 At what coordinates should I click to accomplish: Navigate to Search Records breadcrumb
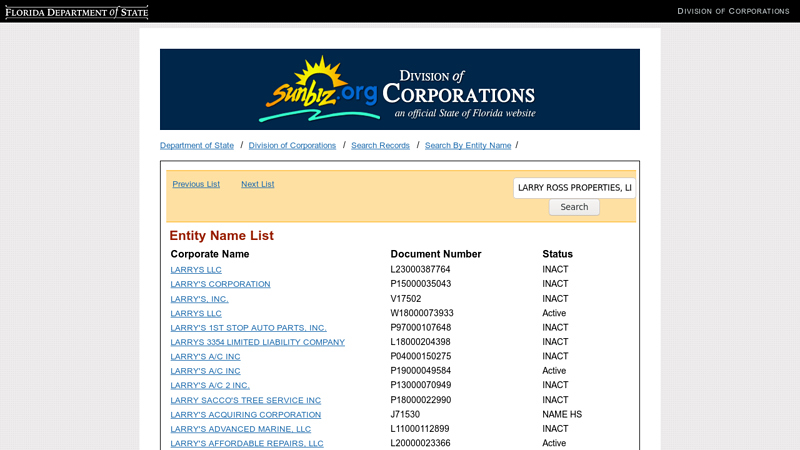(381, 145)
